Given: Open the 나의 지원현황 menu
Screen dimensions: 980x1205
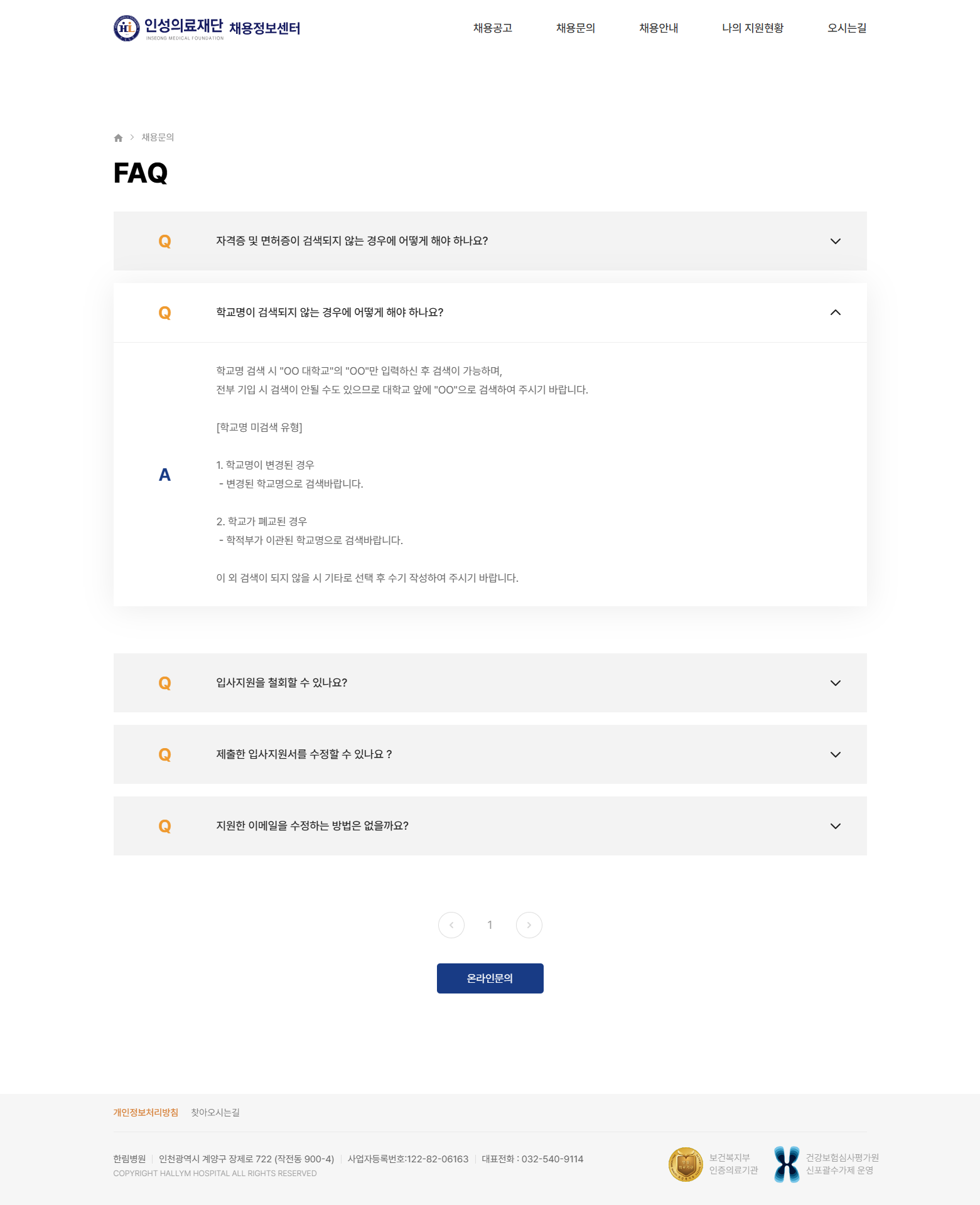Looking at the screenshot, I should pos(753,28).
